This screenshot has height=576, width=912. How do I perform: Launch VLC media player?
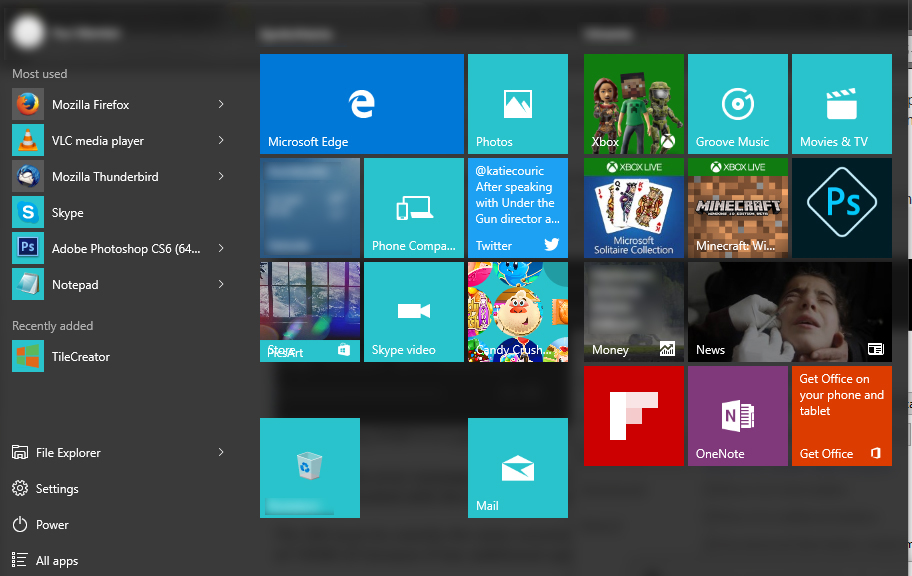point(118,141)
